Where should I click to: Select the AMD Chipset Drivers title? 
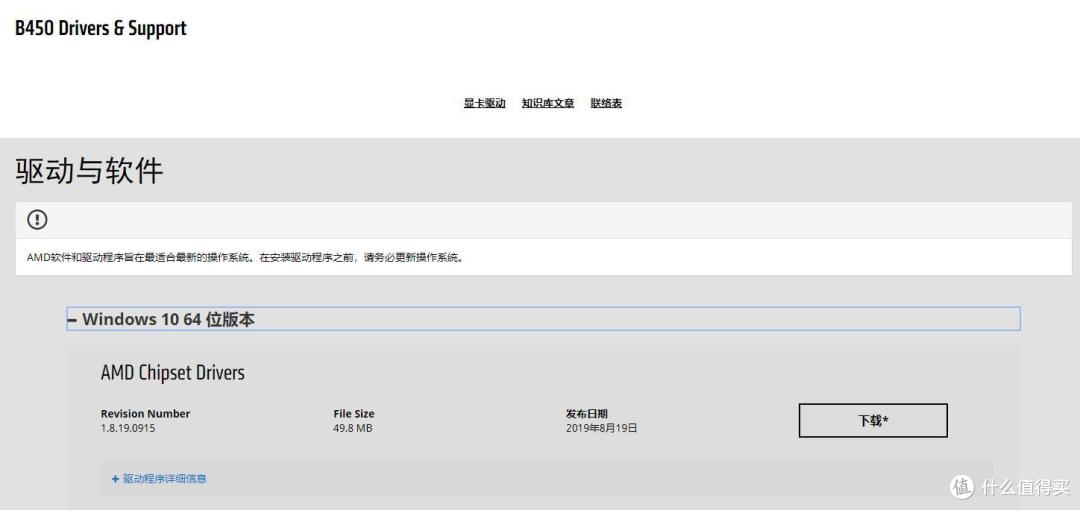click(x=172, y=373)
